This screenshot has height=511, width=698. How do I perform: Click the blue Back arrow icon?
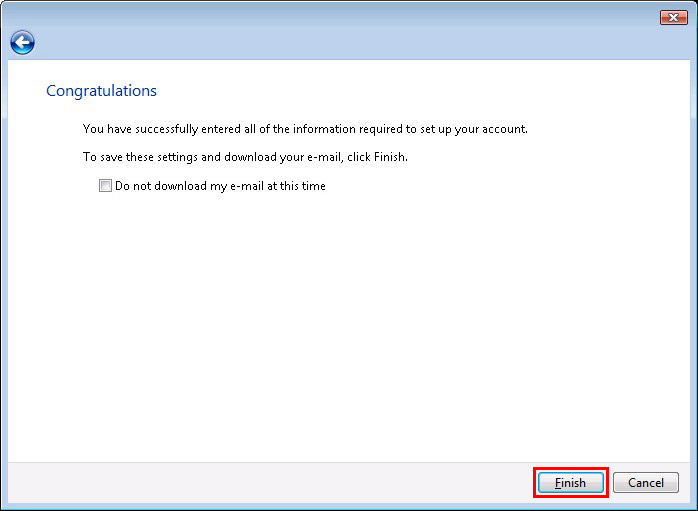point(22,42)
